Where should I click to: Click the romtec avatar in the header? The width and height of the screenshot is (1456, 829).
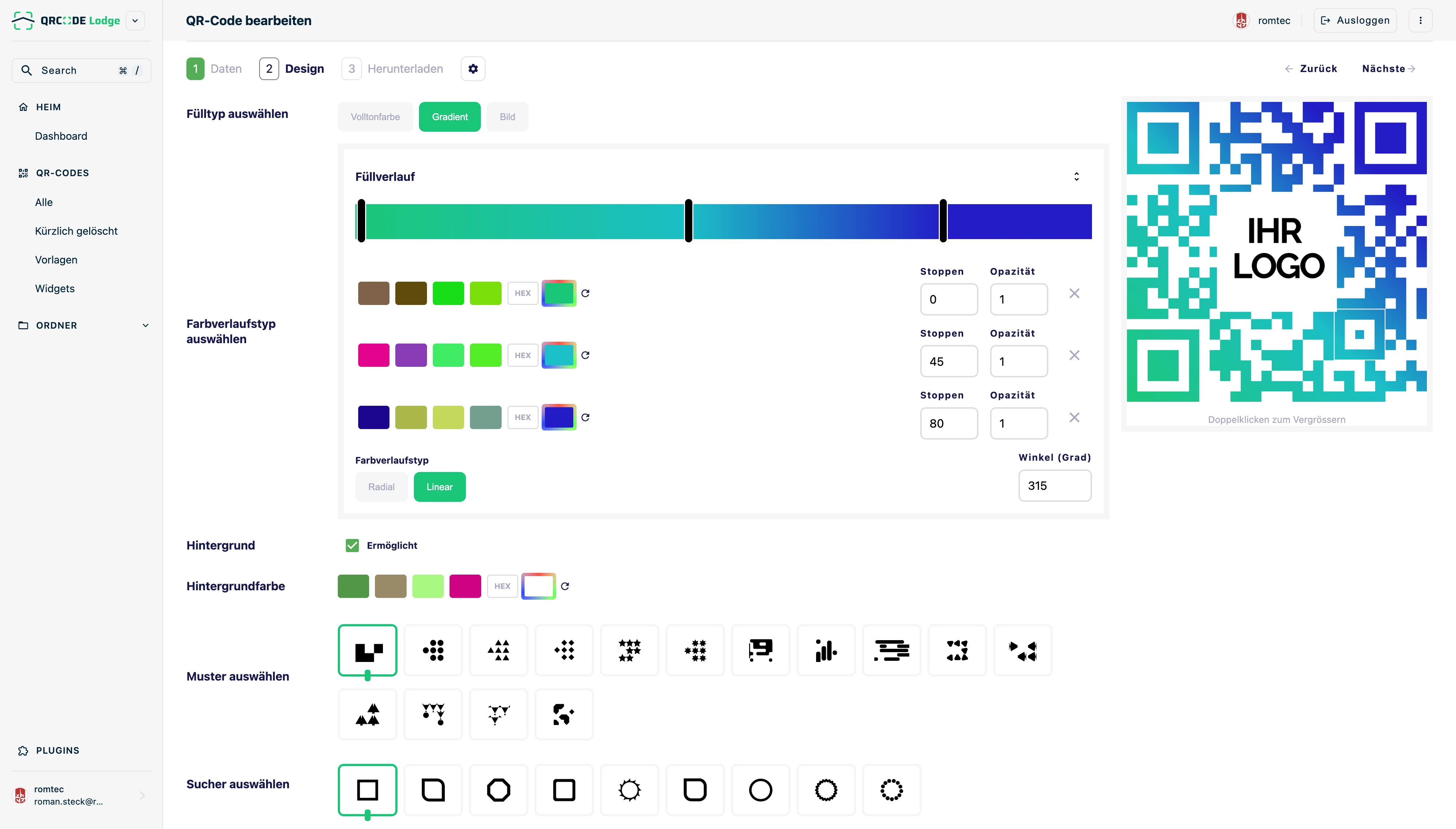pyautogui.click(x=1241, y=20)
